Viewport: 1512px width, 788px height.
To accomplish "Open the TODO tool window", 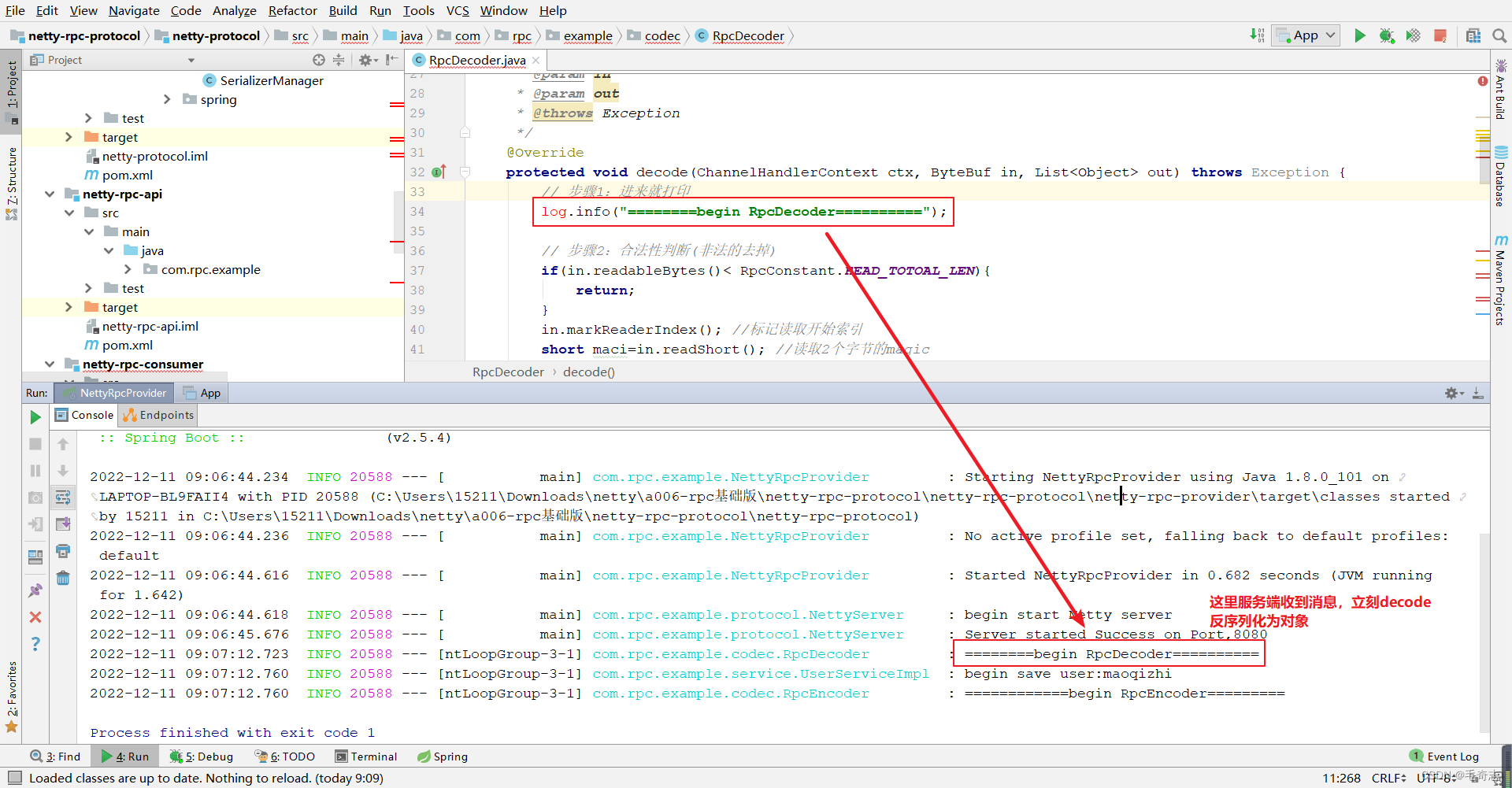I will tap(285, 757).
